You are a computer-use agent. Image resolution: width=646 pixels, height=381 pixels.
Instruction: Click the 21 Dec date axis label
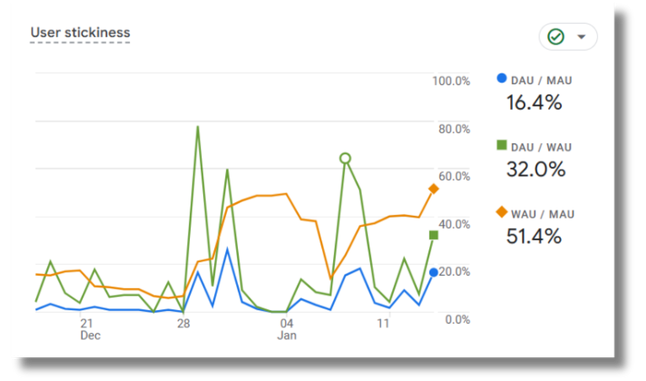point(89,330)
